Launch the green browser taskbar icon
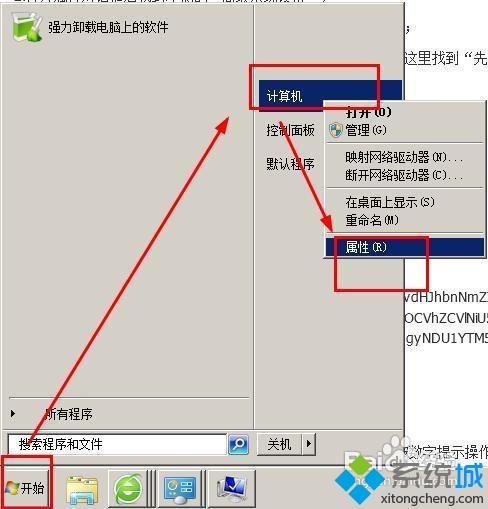 click(x=128, y=489)
